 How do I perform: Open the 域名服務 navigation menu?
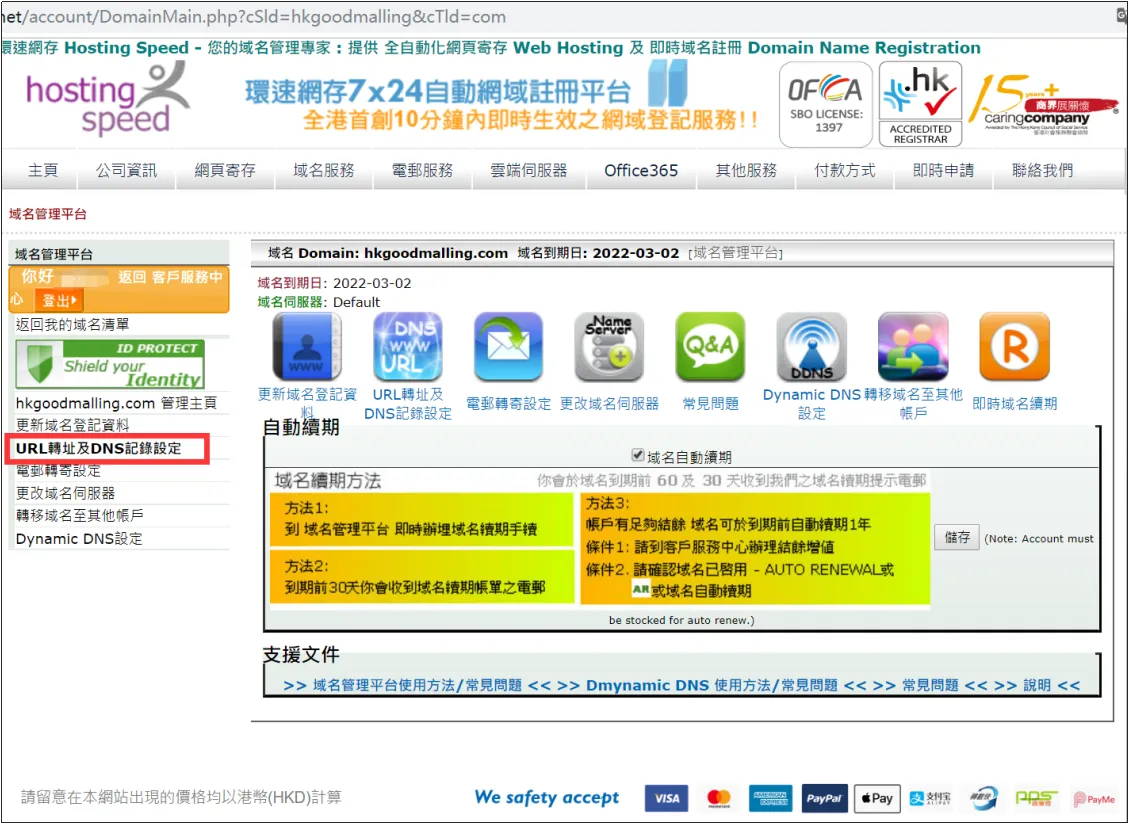pos(324,170)
